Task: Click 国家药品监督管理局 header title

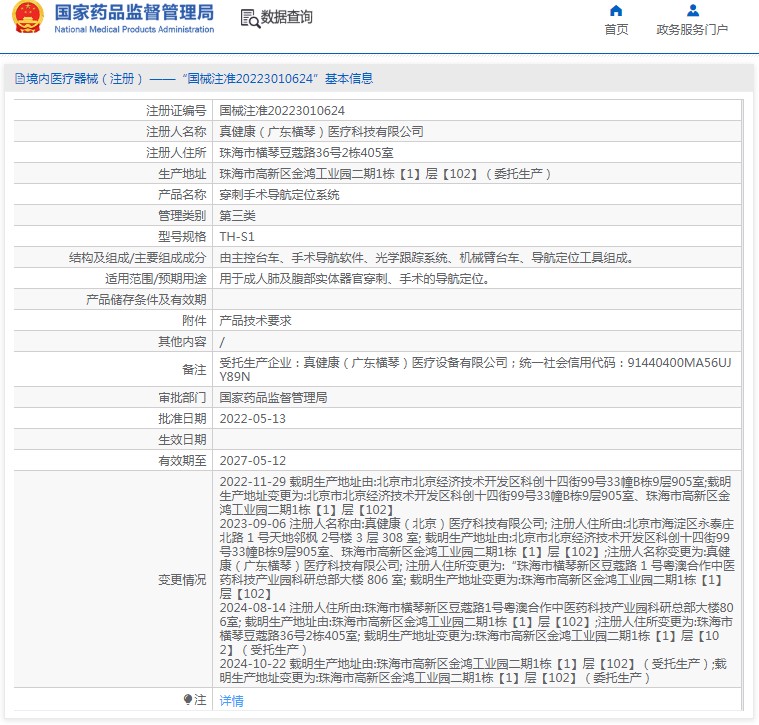Action: [x=134, y=13]
